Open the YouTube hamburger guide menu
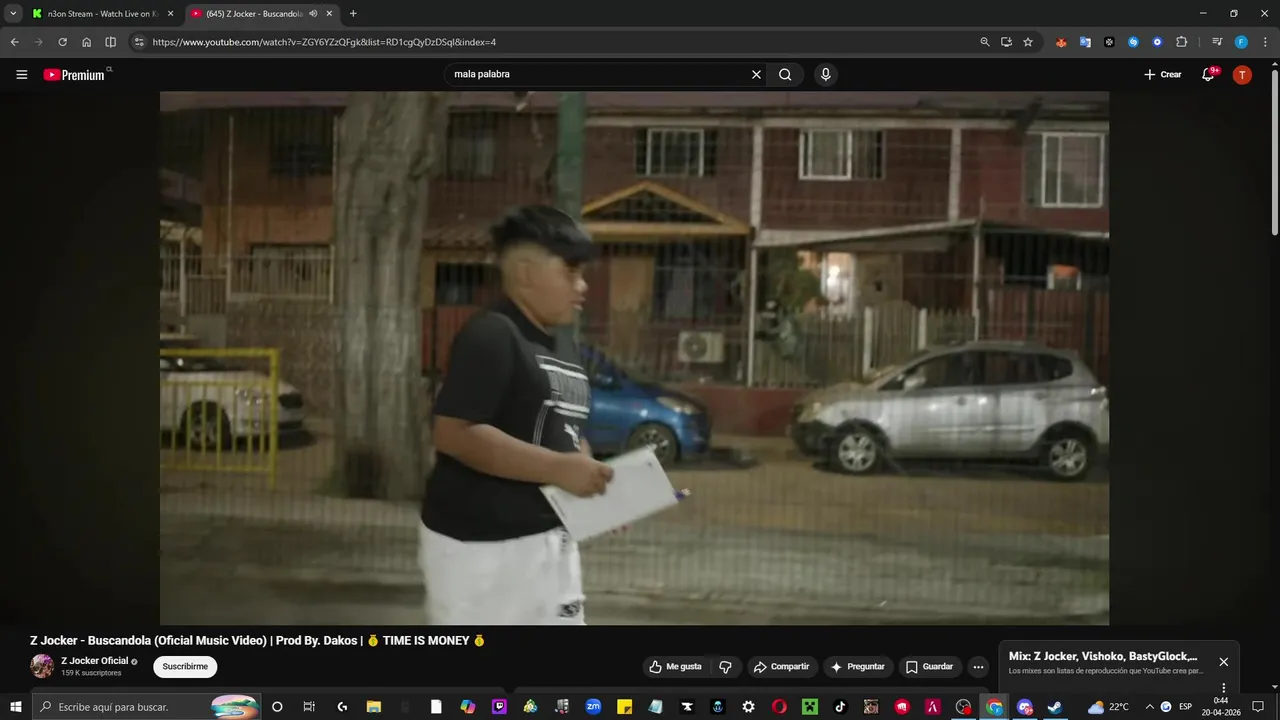 21,75
